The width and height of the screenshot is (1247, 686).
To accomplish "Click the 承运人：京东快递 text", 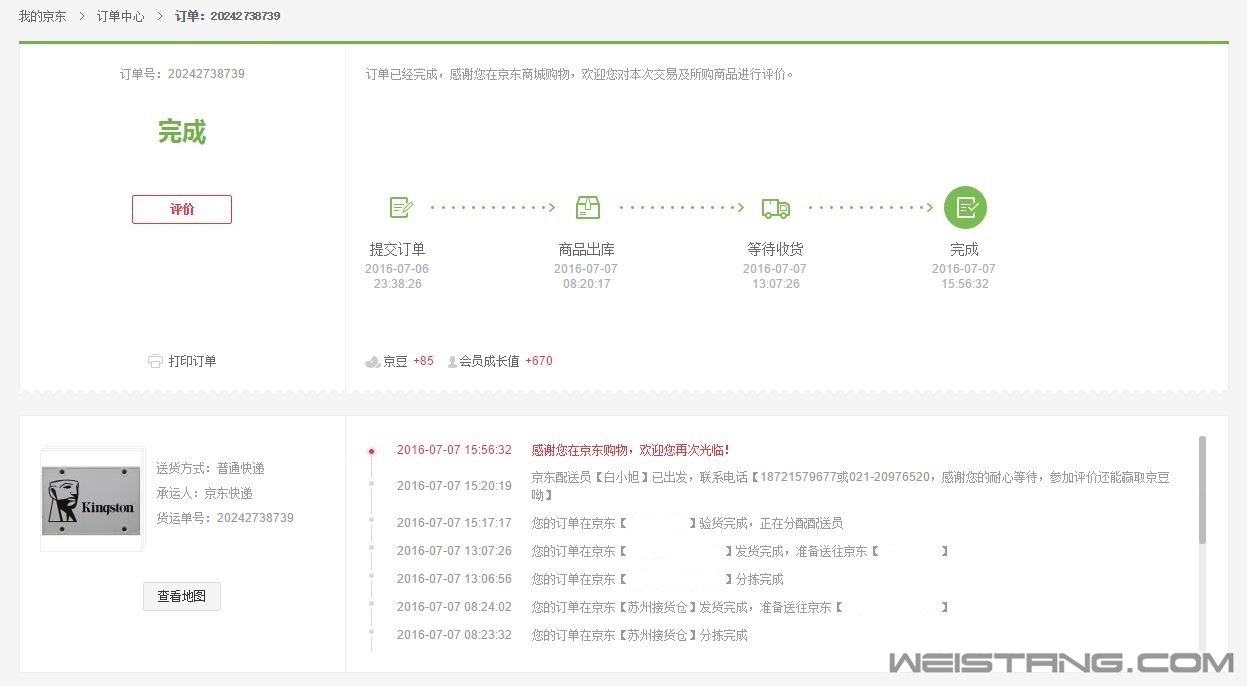I will [204, 493].
